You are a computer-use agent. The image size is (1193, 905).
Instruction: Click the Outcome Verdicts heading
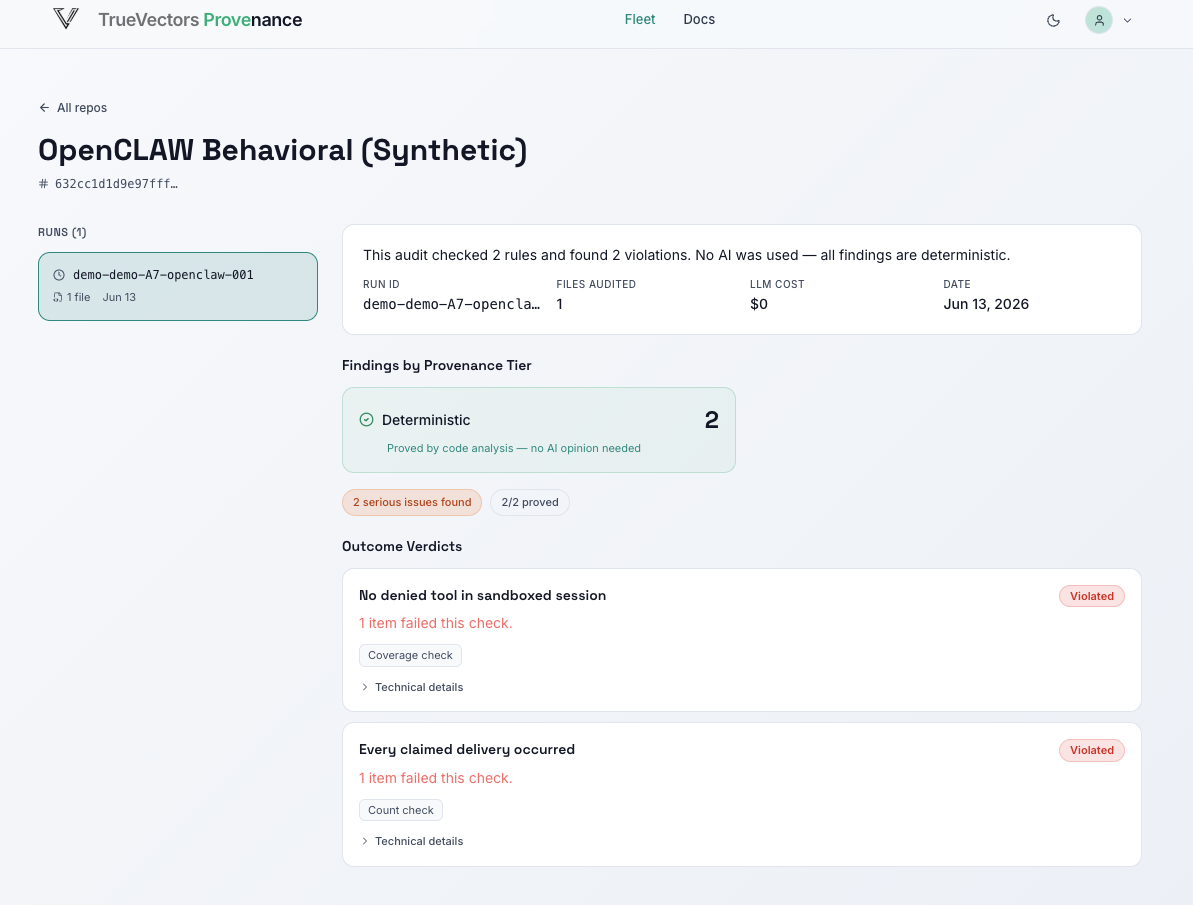coord(402,547)
